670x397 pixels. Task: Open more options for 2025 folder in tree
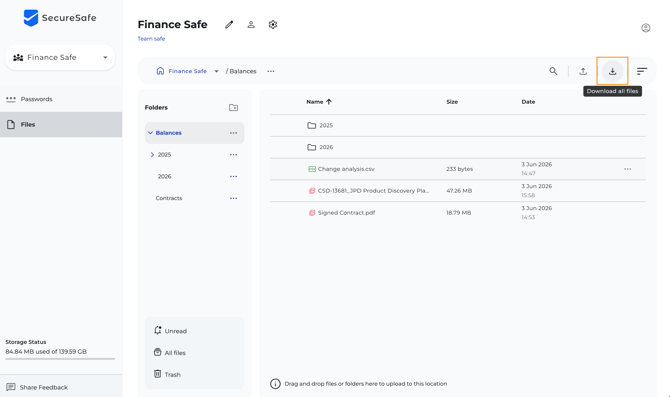(x=233, y=155)
